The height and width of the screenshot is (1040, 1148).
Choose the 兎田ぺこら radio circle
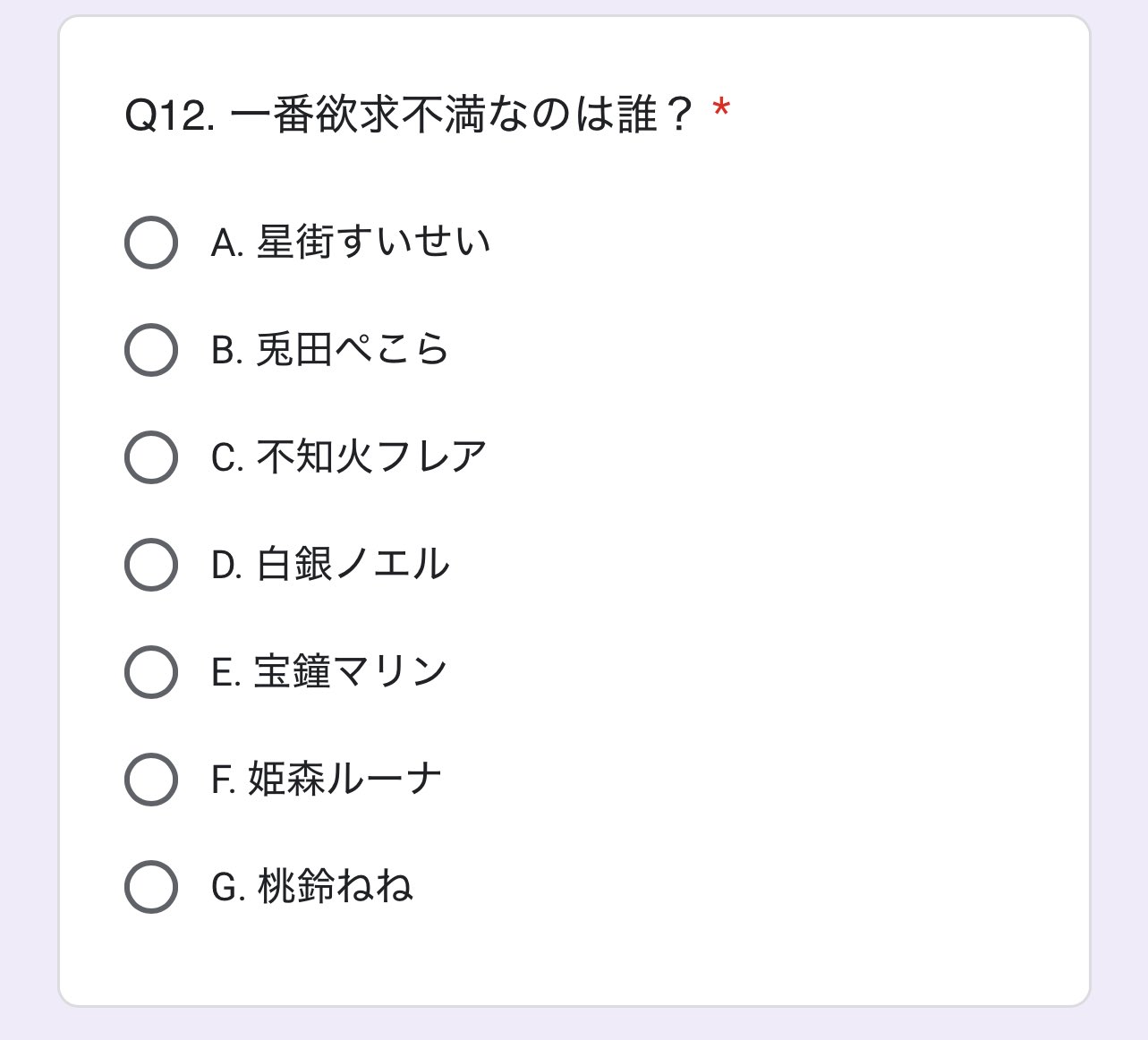pos(150,350)
